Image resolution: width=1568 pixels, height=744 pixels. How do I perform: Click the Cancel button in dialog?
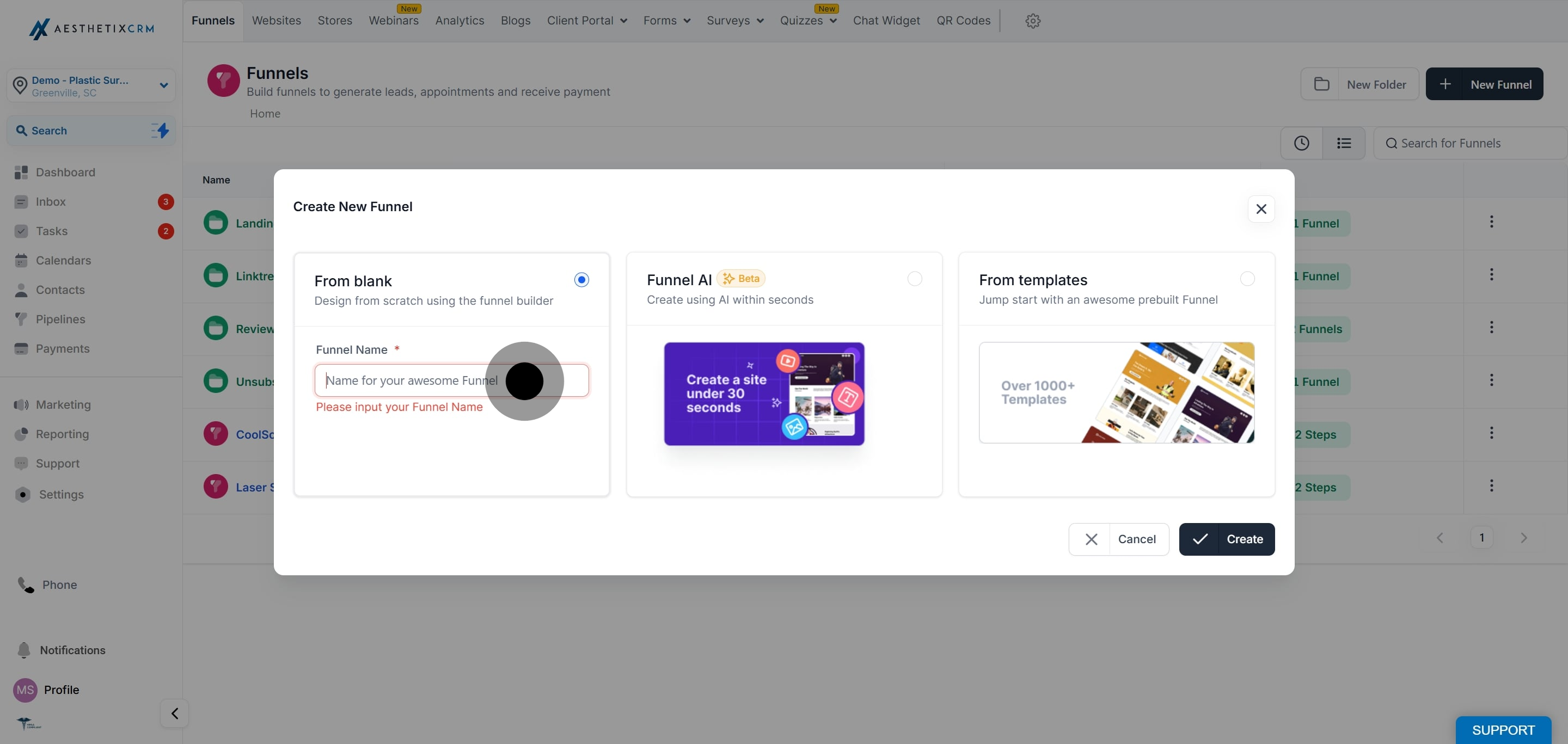click(1119, 539)
